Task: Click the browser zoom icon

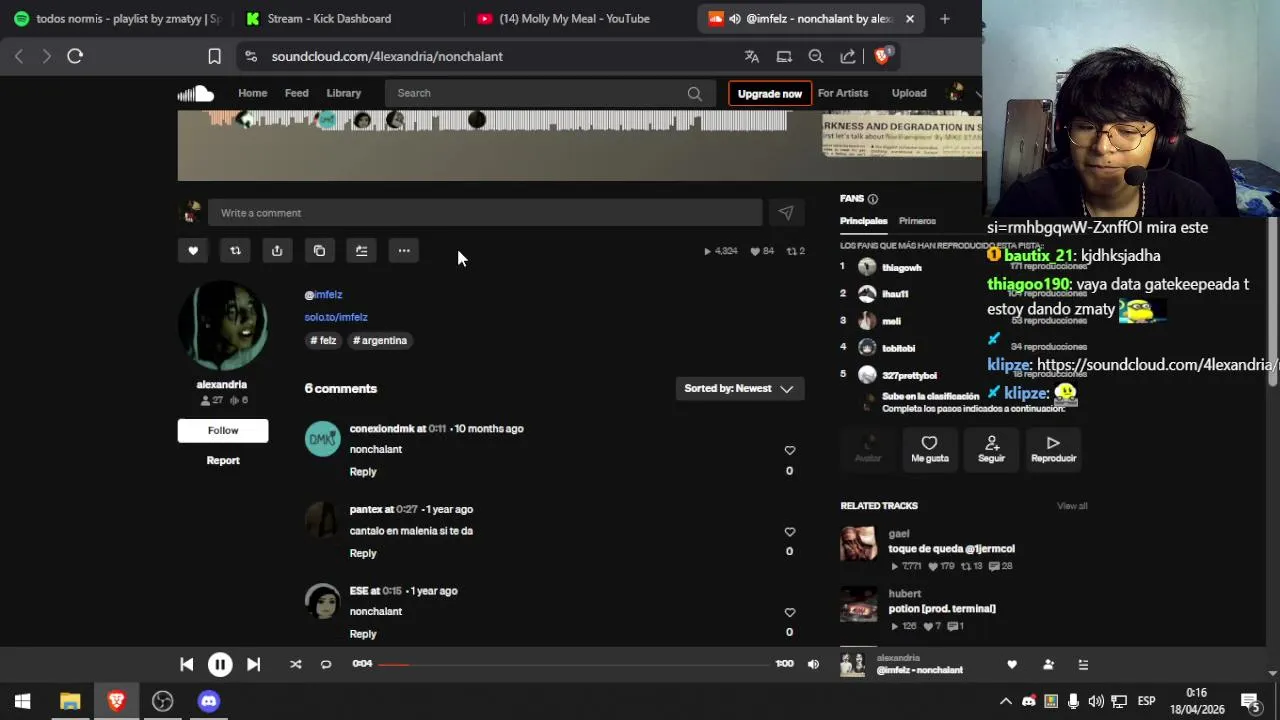Action: [816, 57]
